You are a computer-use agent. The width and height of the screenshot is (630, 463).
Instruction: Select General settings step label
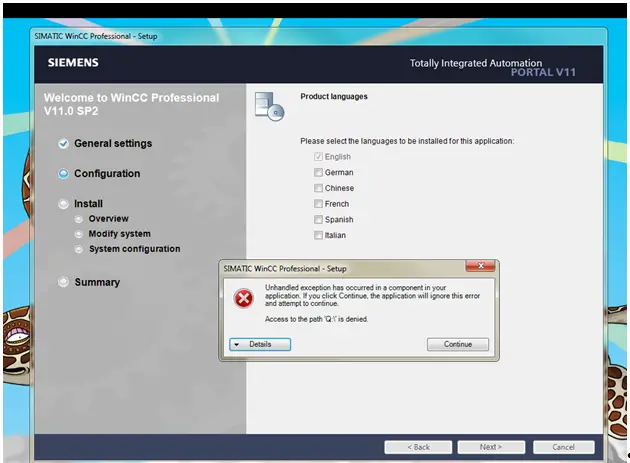(113, 143)
